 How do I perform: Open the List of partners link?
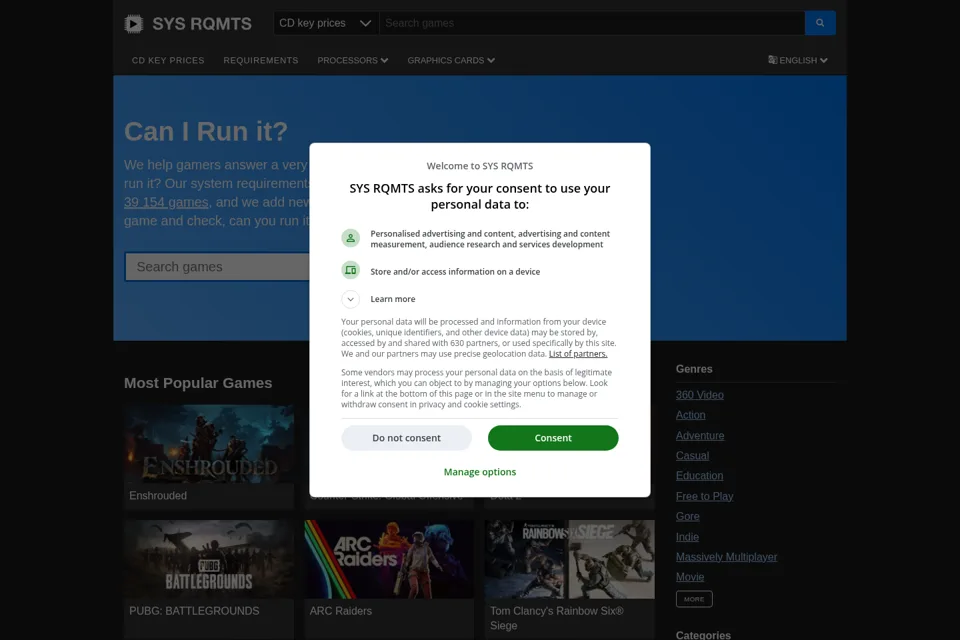[x=578, y=354]
